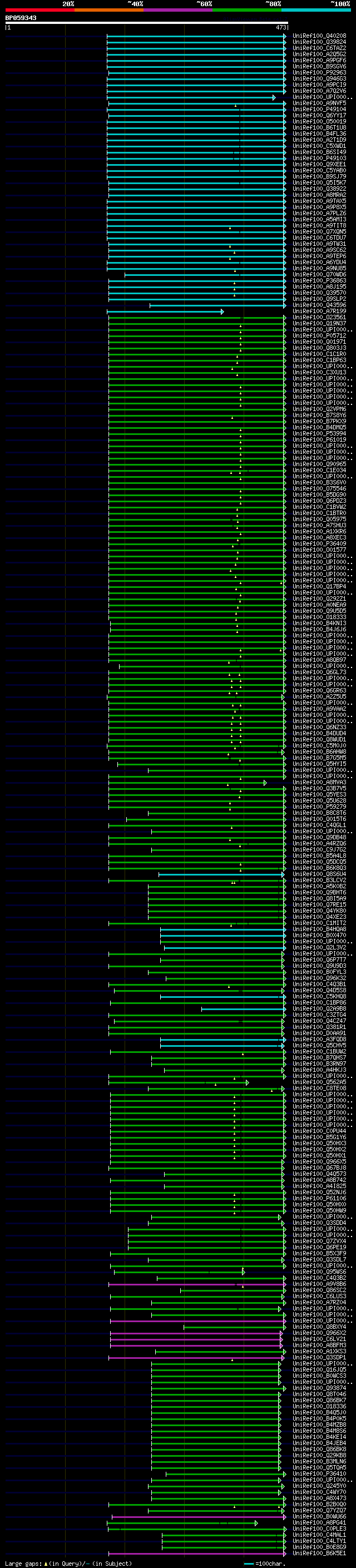
Task: Select hit UniRef100_Q6VY17
Action: (x=319, y=116)
